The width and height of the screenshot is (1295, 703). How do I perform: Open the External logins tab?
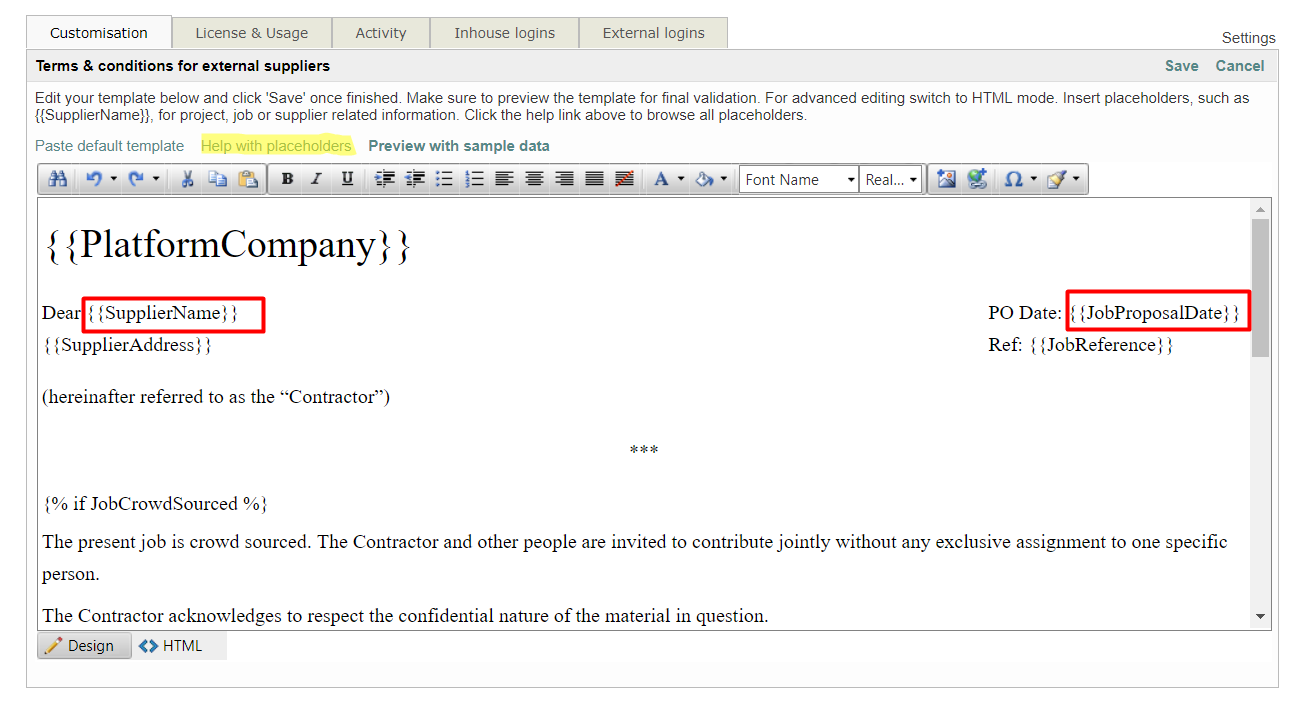click(x=653, y=33)
